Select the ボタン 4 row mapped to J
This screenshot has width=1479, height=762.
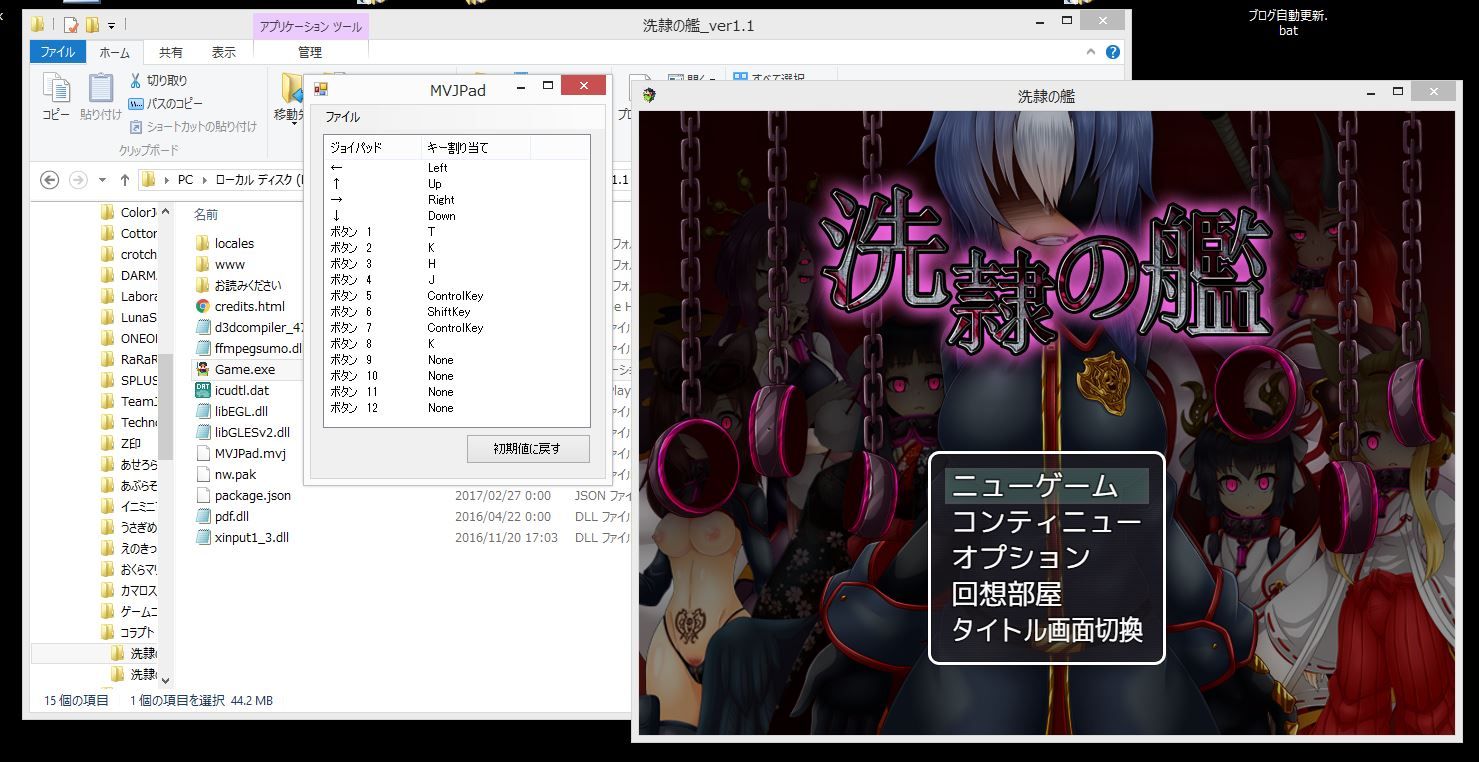[456, 280]
